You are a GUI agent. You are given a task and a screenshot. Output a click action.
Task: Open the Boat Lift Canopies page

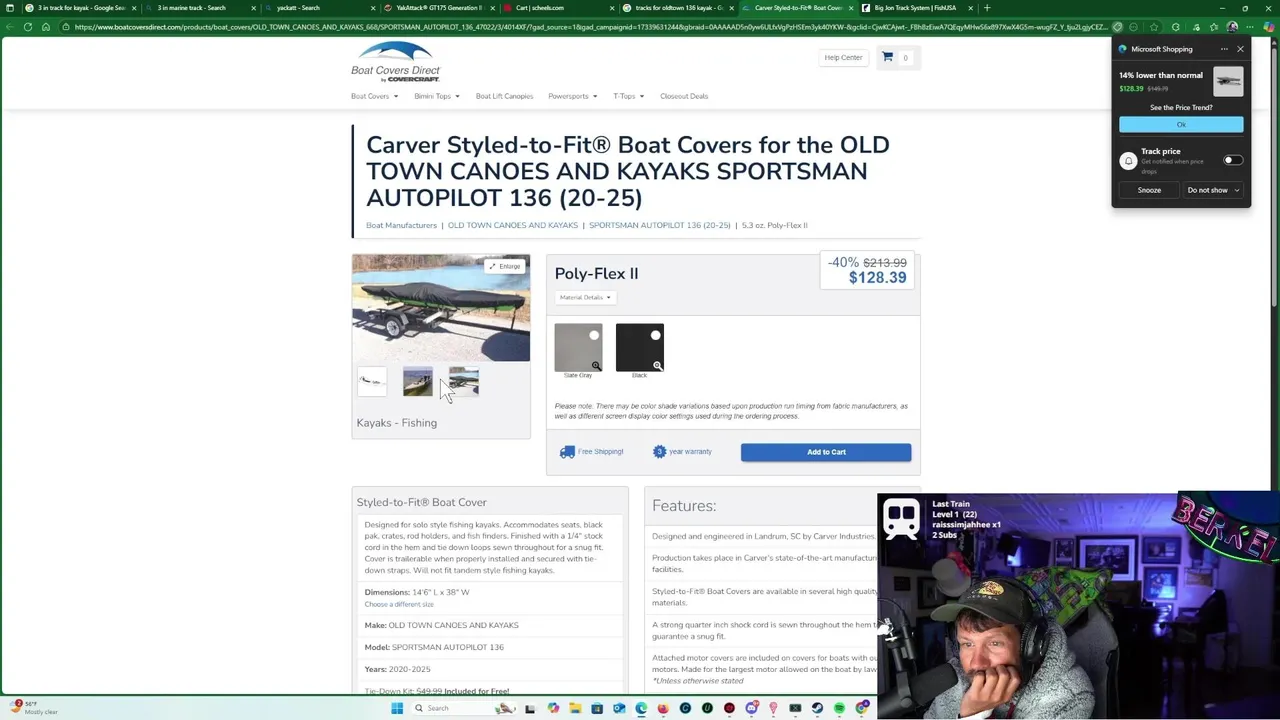point(504,96)
